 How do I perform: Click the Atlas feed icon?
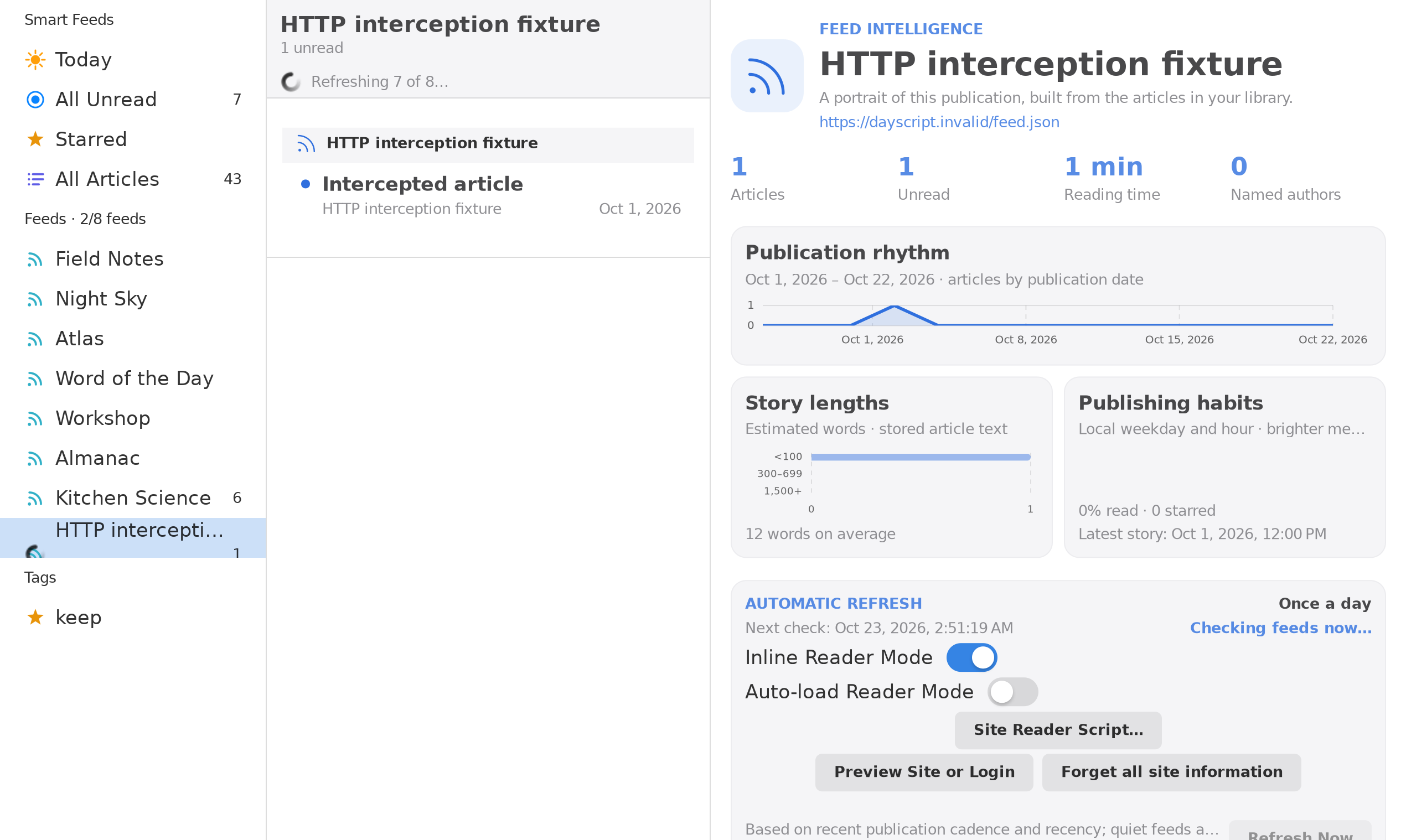pyautogui.click(x=35, y=339)
